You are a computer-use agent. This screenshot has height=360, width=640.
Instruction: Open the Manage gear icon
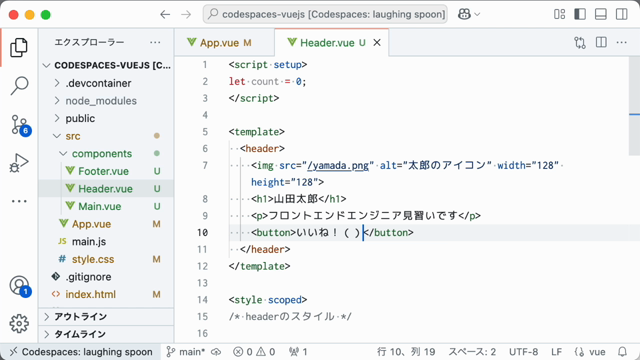(19, 324)
